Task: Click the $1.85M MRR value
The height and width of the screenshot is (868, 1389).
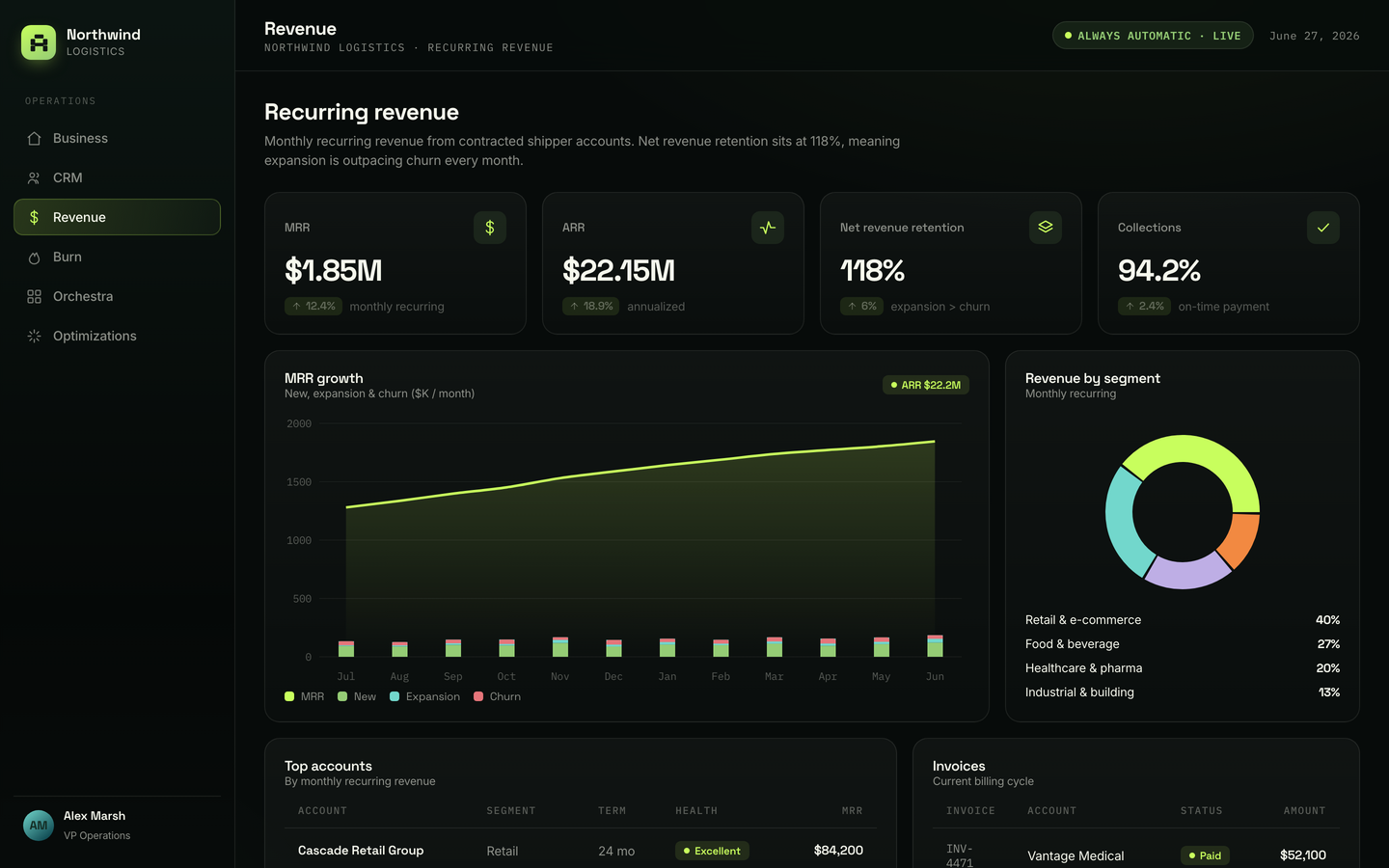Action: click(x=334, y=271)
